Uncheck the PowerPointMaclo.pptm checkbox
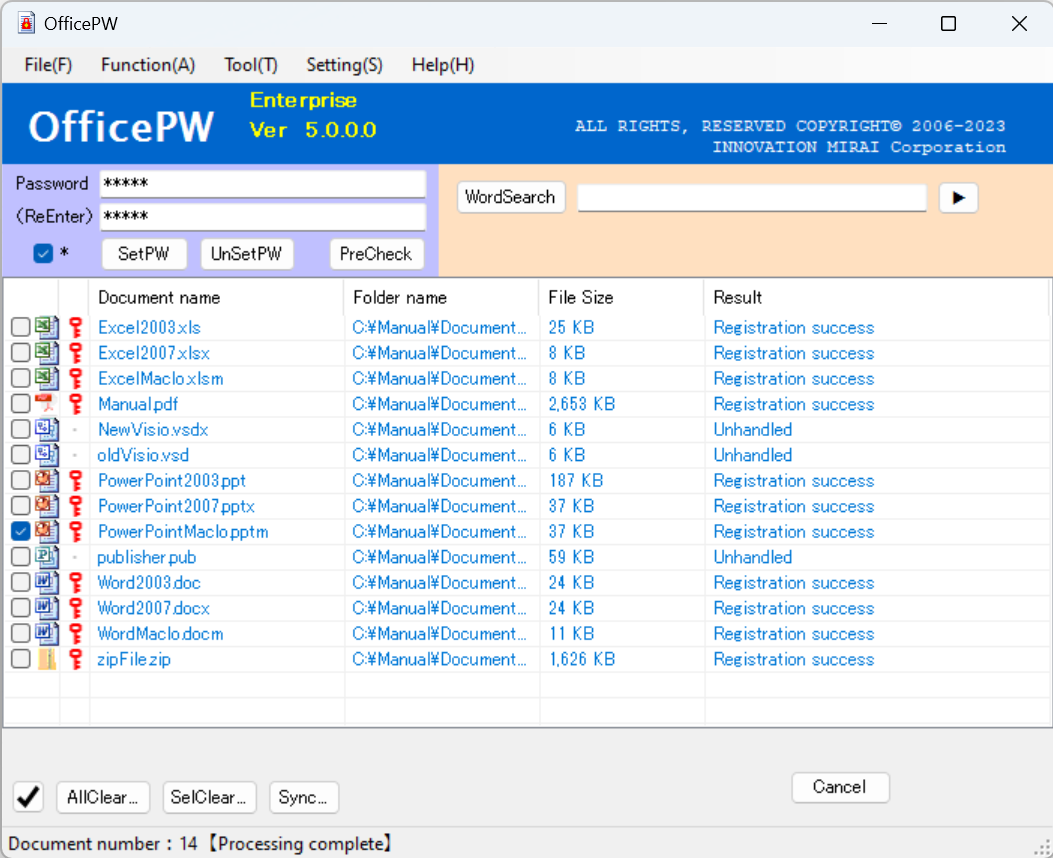The width and height of the screenshot is (1053, 858). coord(21,531)
